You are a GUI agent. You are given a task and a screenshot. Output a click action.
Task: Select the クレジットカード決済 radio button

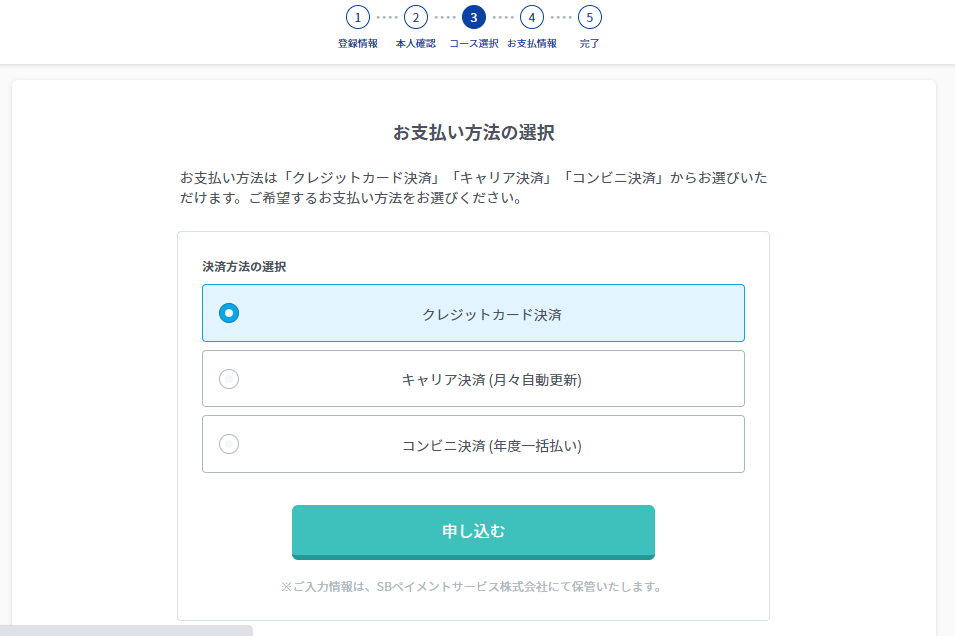coord(229,313)
